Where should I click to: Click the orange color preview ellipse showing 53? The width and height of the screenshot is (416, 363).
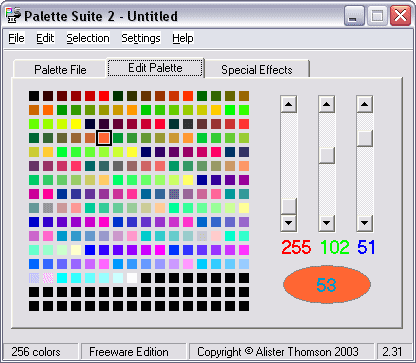point(327,284)
